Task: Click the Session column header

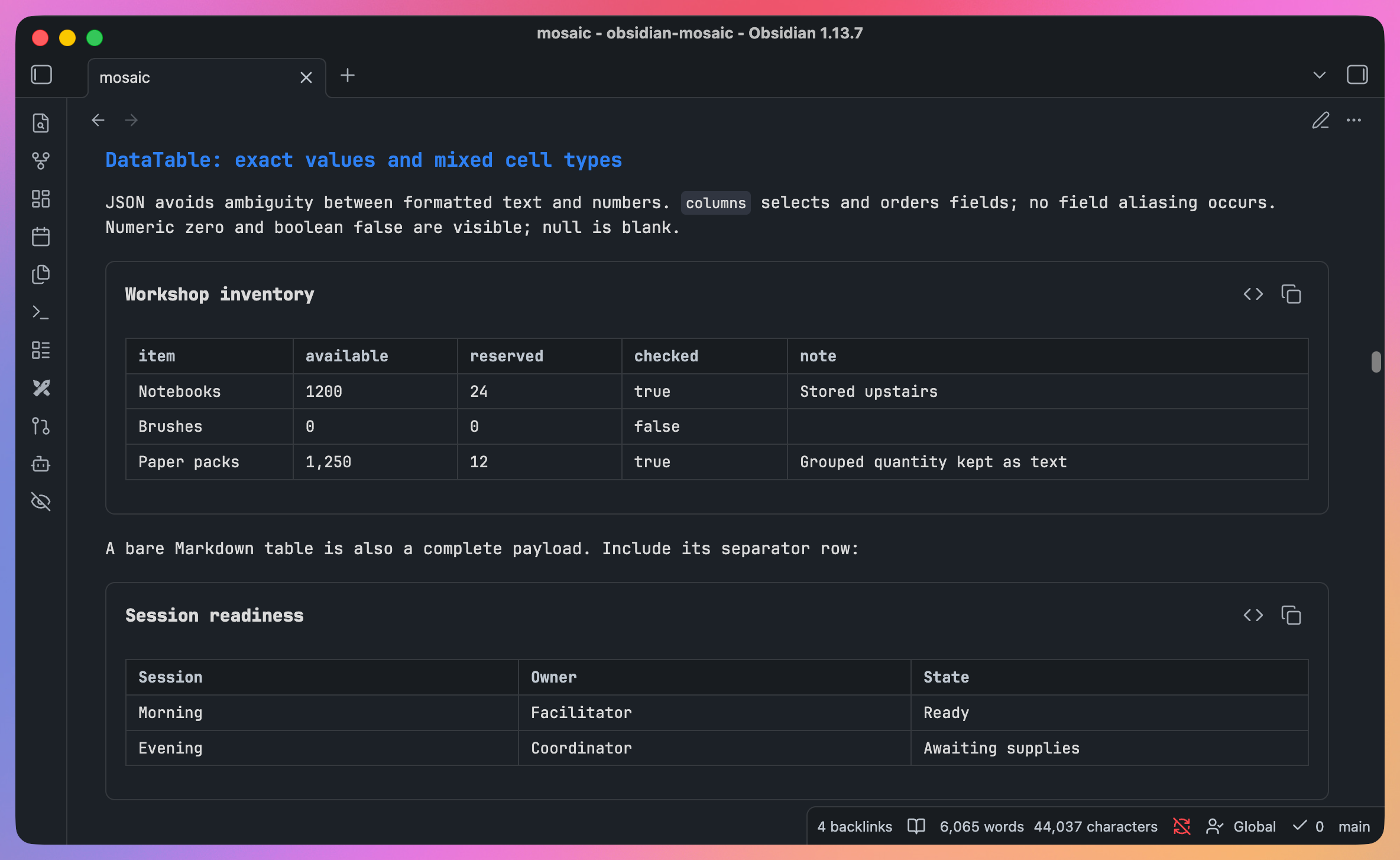Action: point(322,677)
